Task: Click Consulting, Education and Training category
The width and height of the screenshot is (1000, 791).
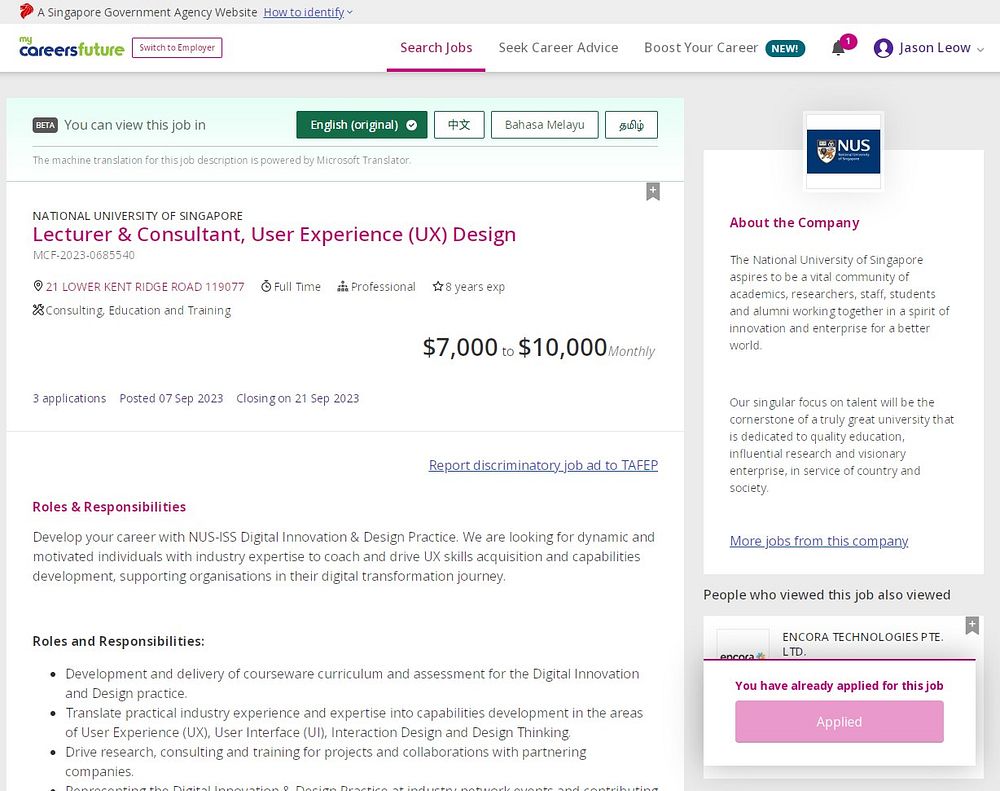Action: [x=132, y=311]
